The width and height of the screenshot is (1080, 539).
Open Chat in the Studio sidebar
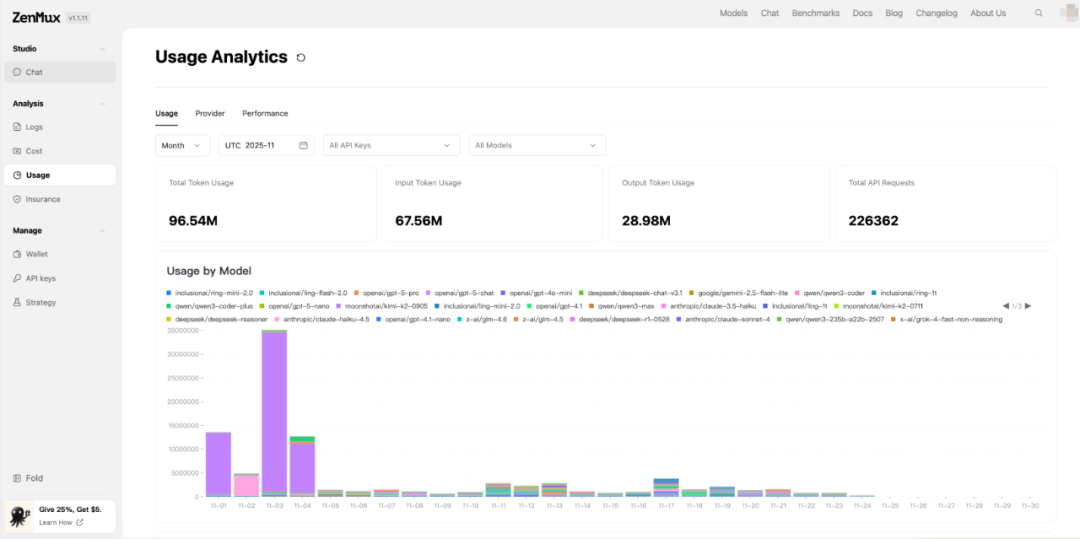pyautogui.click(x=60, y=72)
